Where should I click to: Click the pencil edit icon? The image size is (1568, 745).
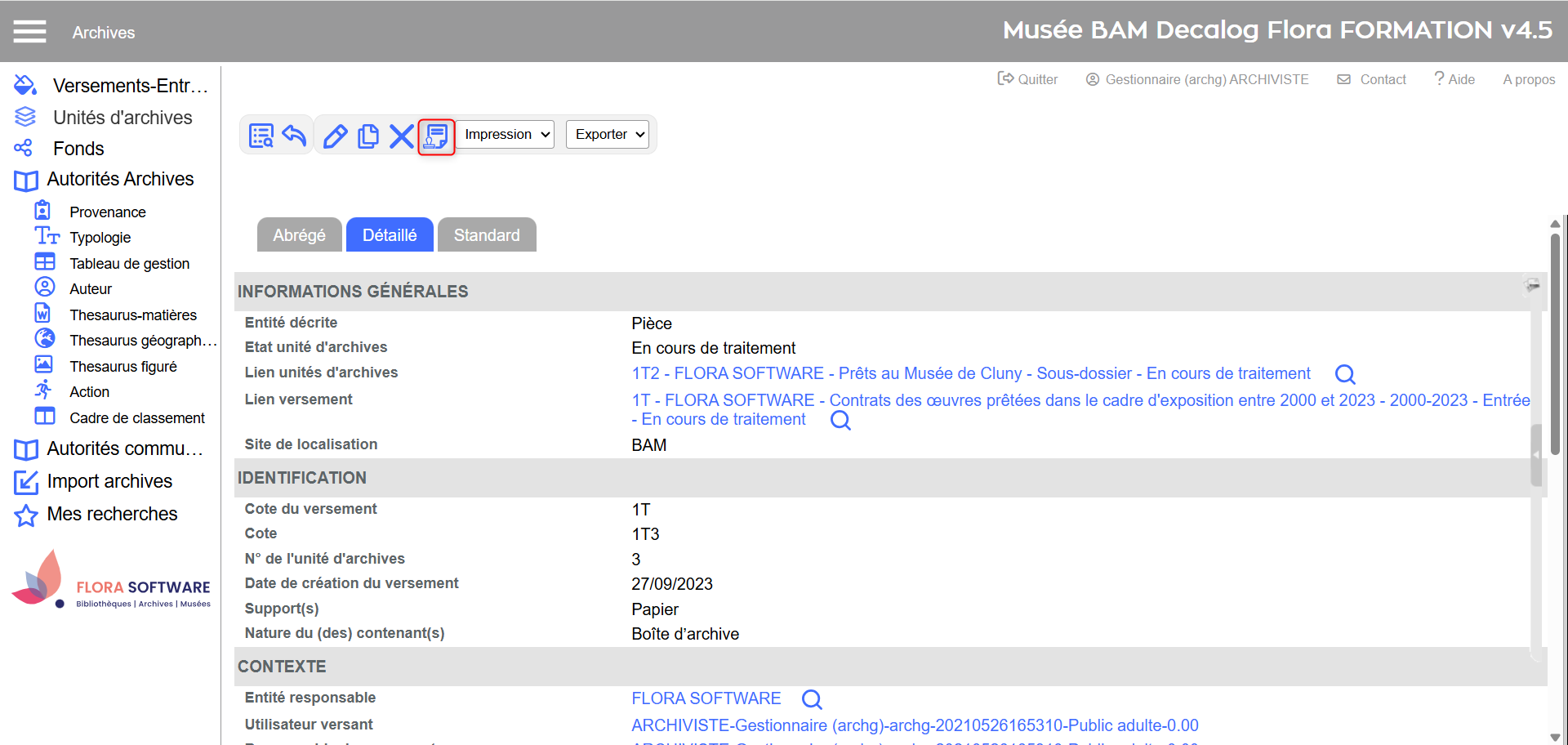335,136
